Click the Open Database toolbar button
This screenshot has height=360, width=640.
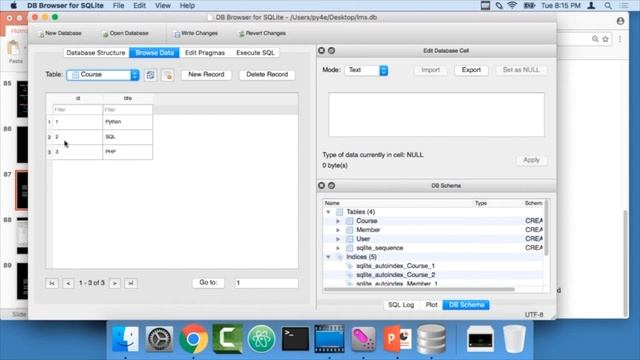coord(125,33)
